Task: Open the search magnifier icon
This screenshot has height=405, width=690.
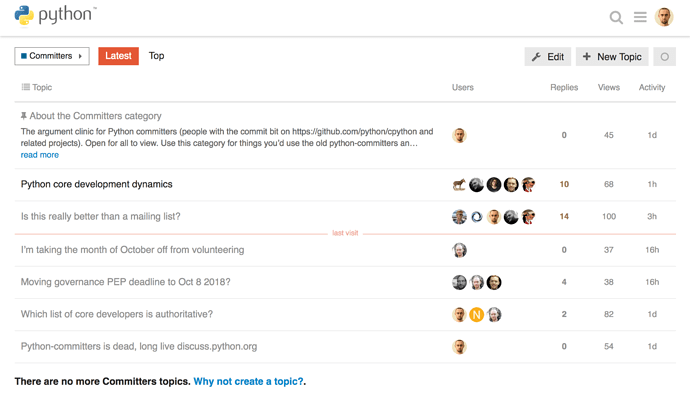Action: tap(616, 18)
